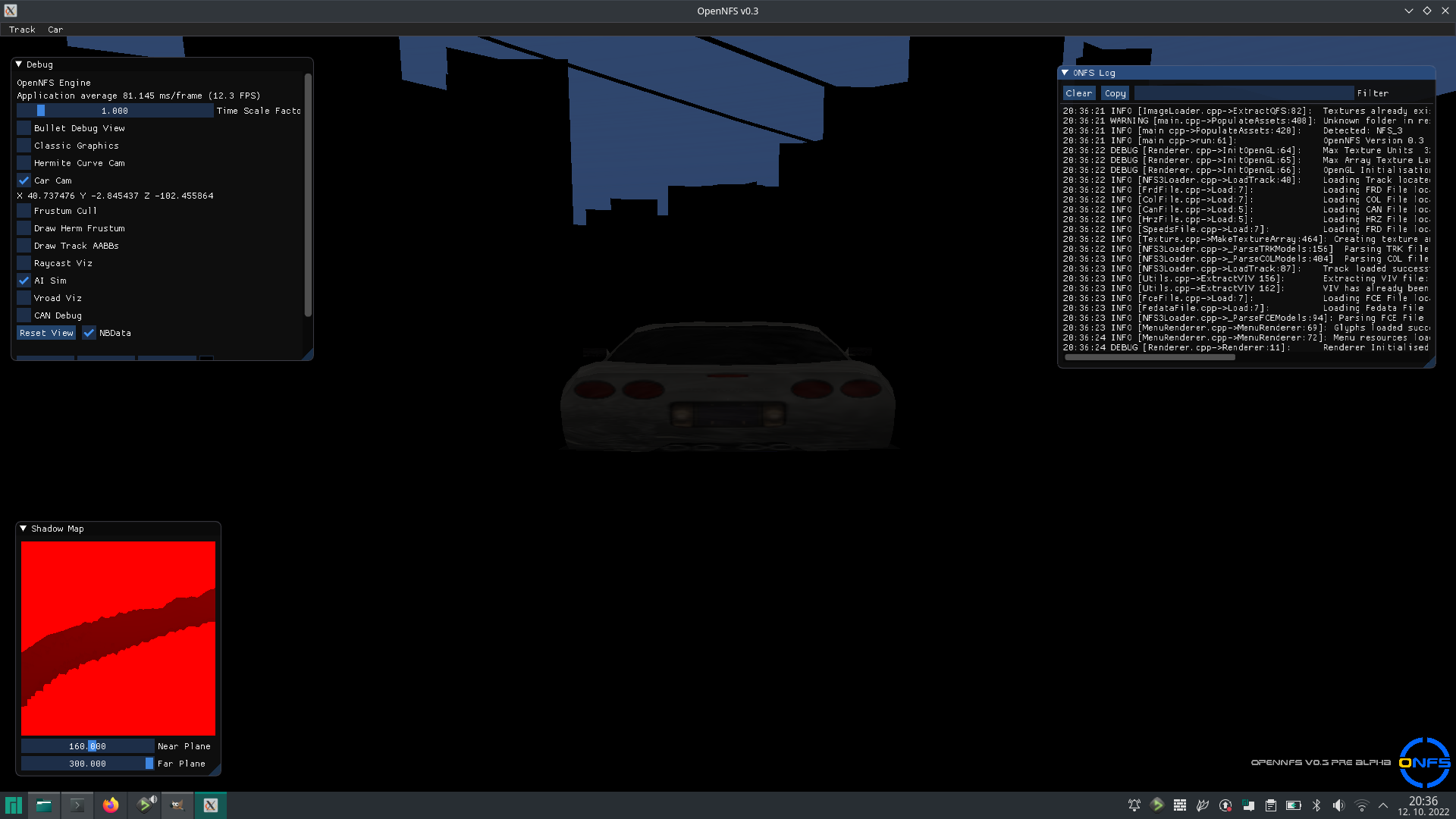This screenshot has width=1456, height=819.
Task: Open the terminal emulator from the taskbar
Action: point(77,805)
